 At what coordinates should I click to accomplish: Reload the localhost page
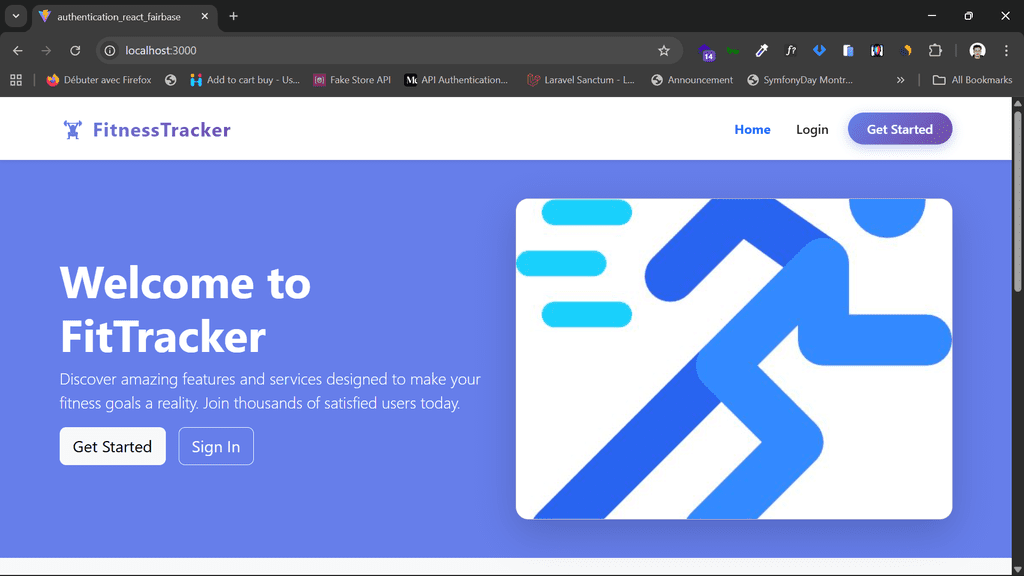(x=75, y=50)
